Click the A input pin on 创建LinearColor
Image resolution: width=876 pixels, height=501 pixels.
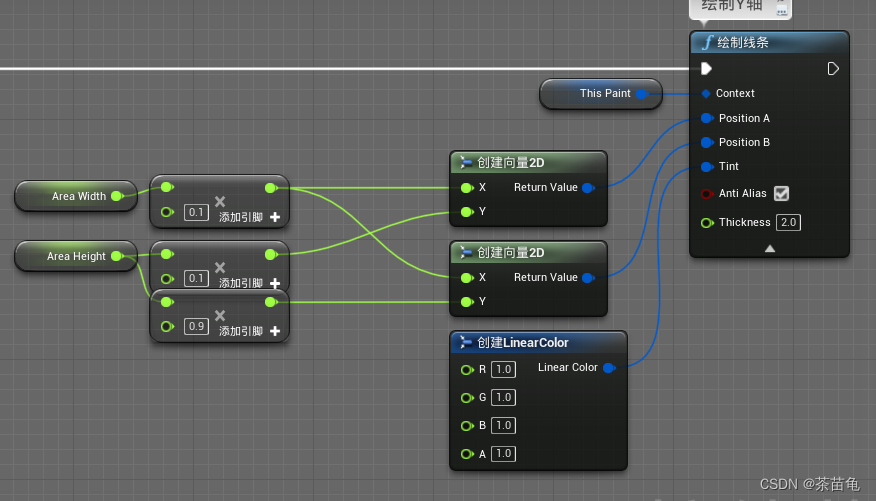click(x=467, y=454)
